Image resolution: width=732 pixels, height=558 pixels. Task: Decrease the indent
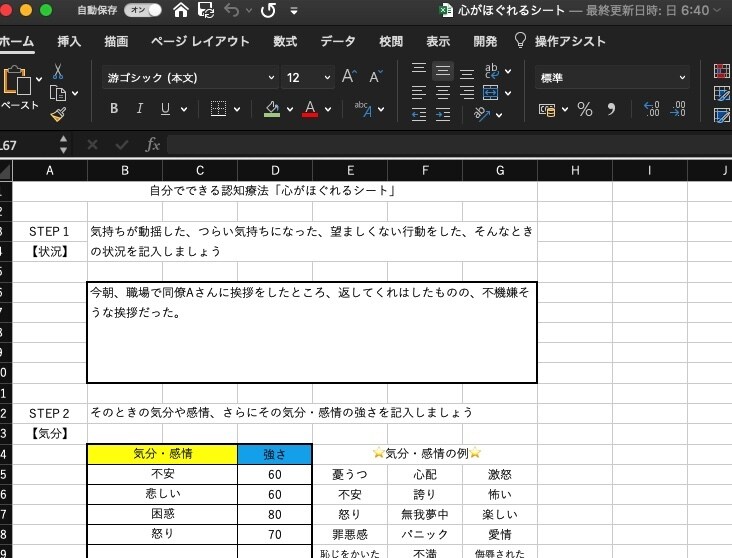point(419,114)
